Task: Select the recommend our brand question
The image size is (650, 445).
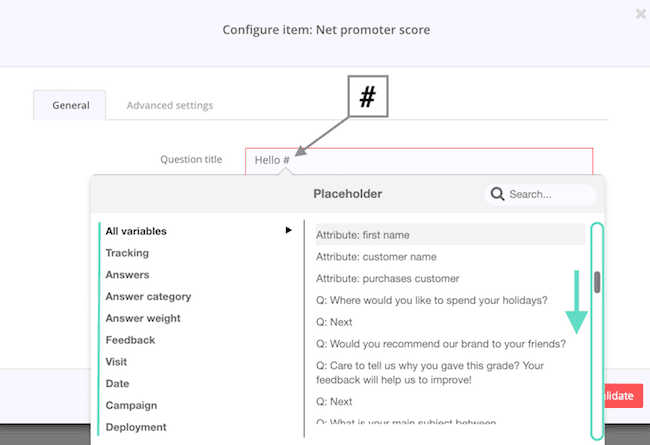Action: tap(441, 344)
